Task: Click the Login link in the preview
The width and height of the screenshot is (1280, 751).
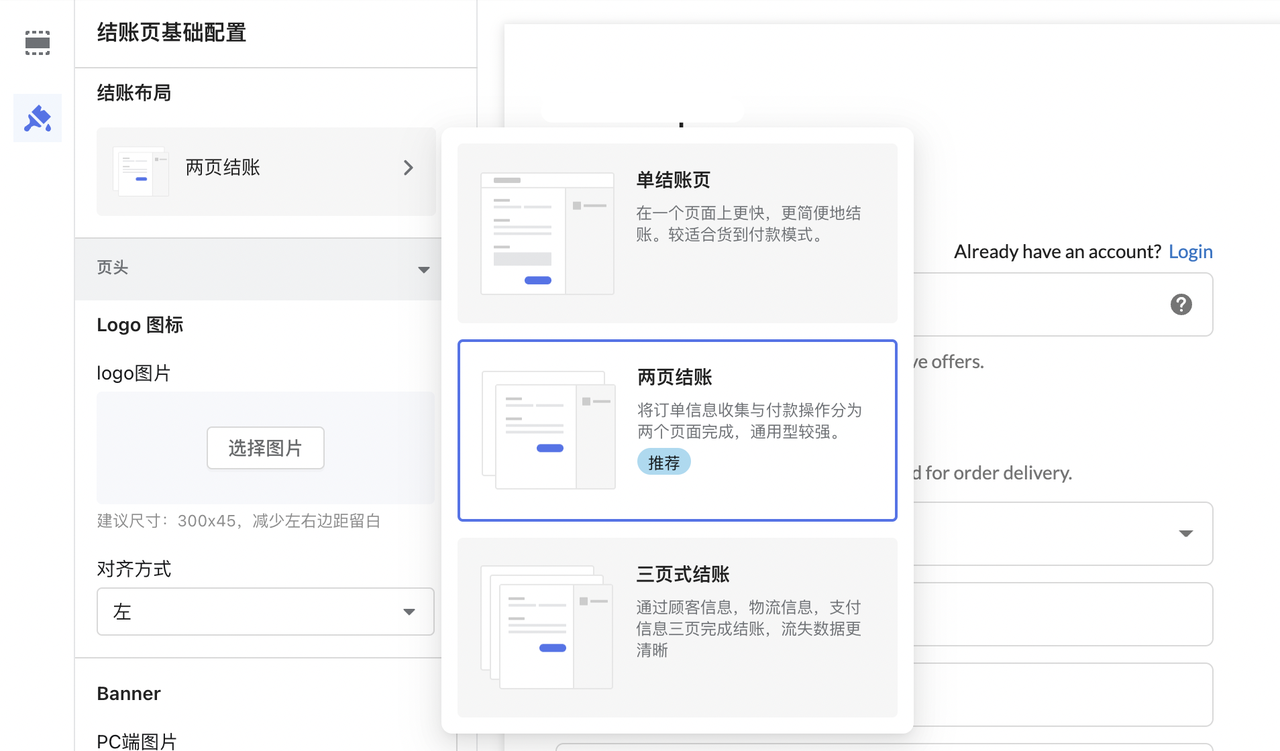Action: point(1190,251)
